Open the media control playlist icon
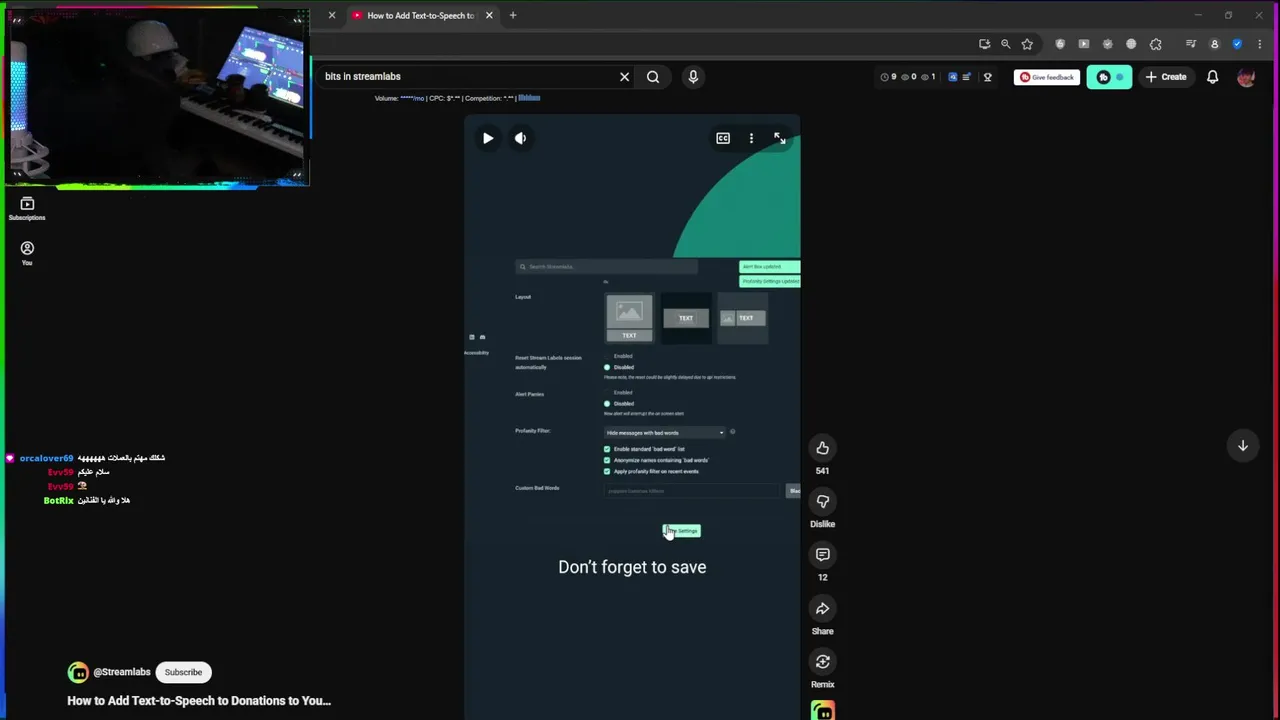The width and height of the screenshot is (1280, 720). [x=1191, y=44]
